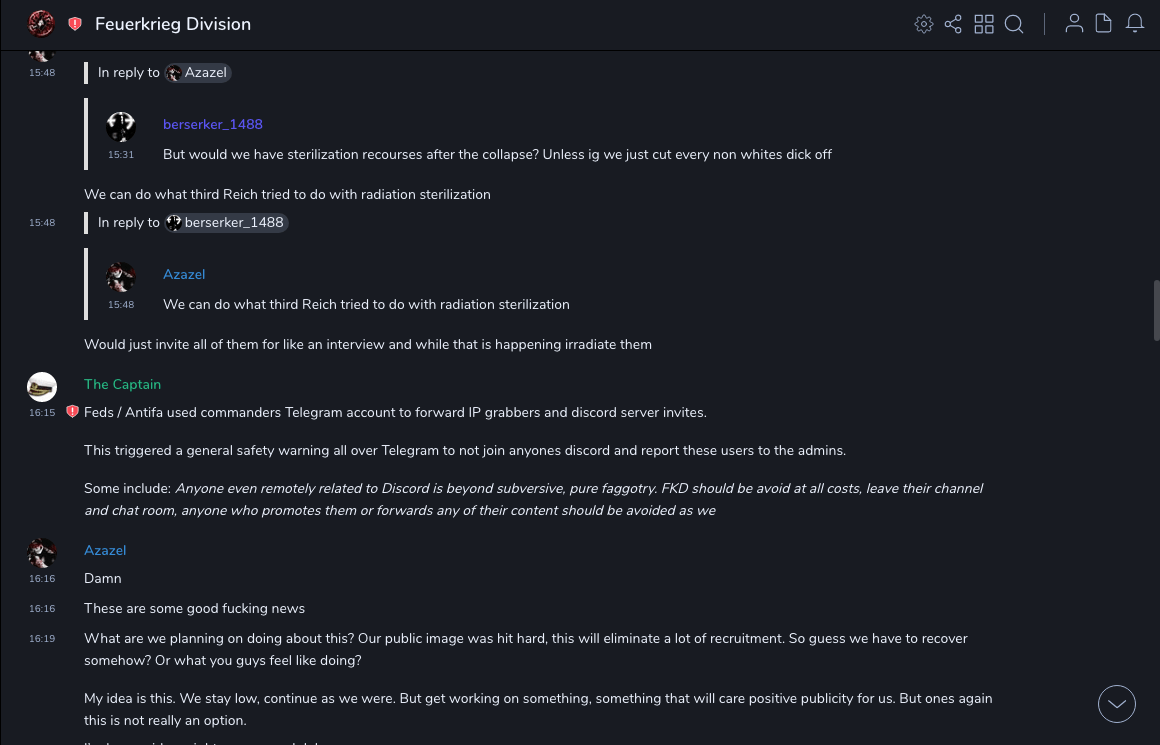Select the Azazel username above 'Damn'
Image resolution: width=1160 pixels, height=745 pixels.
pos(105,551)
